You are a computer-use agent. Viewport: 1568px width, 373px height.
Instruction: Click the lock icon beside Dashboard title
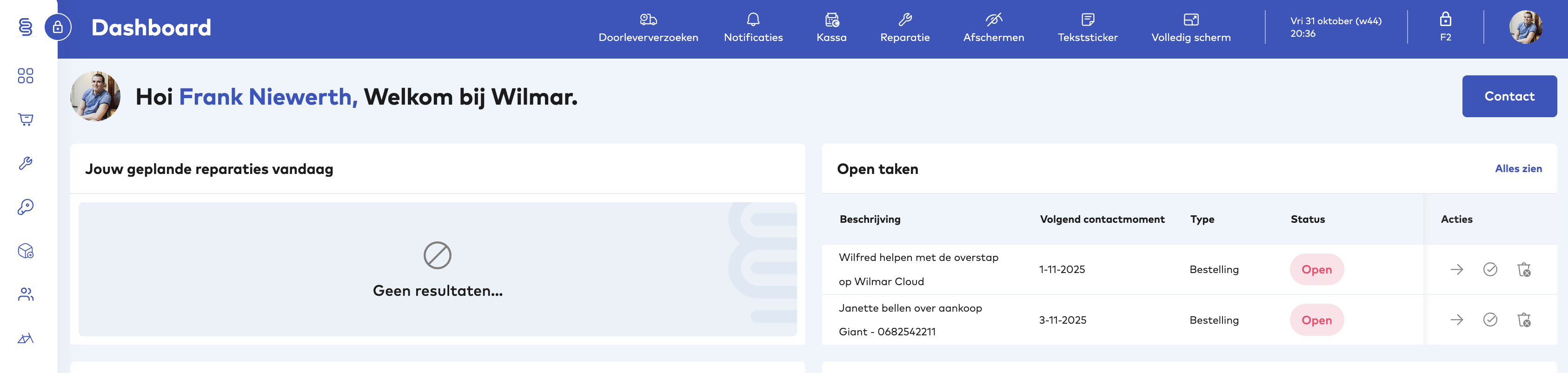[x=58, y=27]
